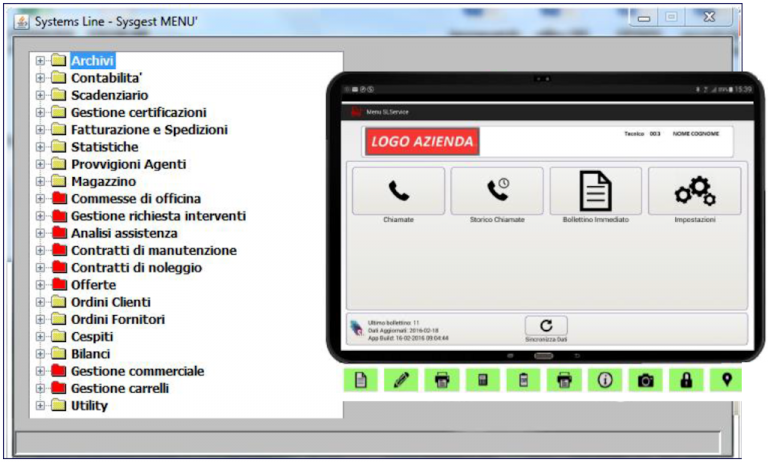
Task: Select the Gestione richiesta interventi label
Action: click(x=158, y=216)
